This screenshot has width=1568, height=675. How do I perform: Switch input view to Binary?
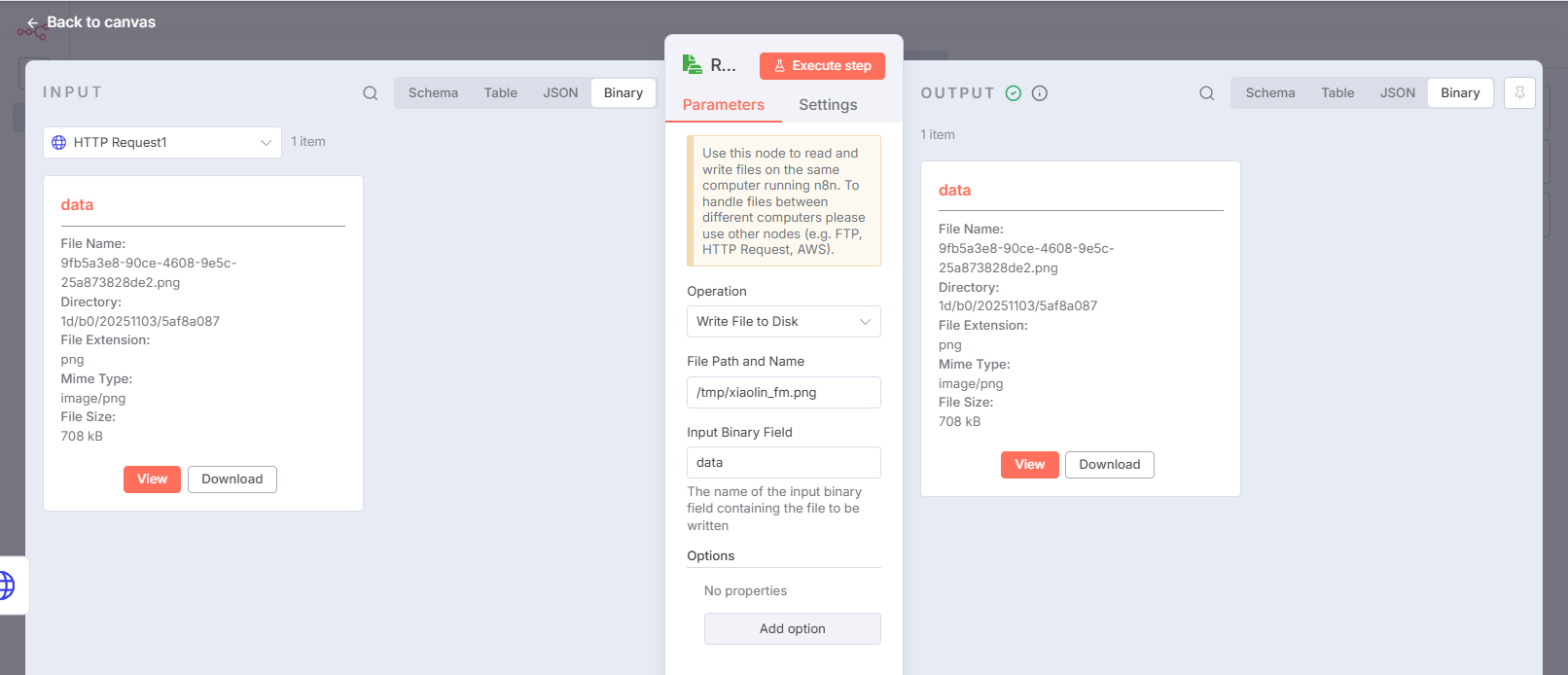pos(624,93)
